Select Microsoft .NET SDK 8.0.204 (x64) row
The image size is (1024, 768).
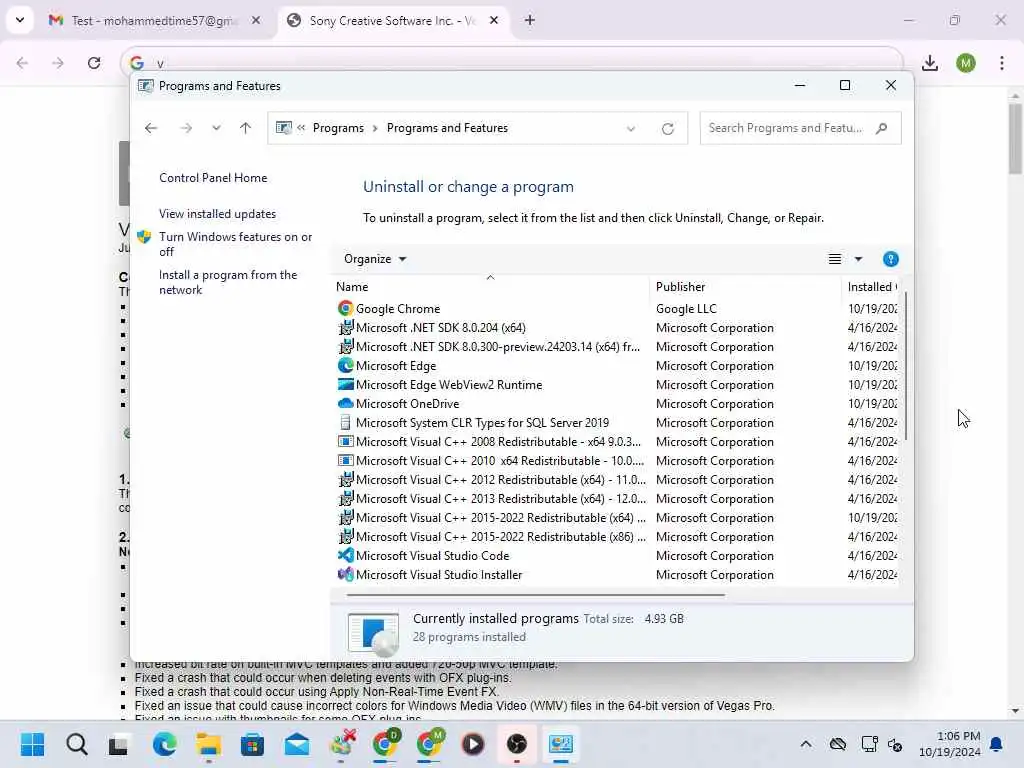click(x=616, y=328)
